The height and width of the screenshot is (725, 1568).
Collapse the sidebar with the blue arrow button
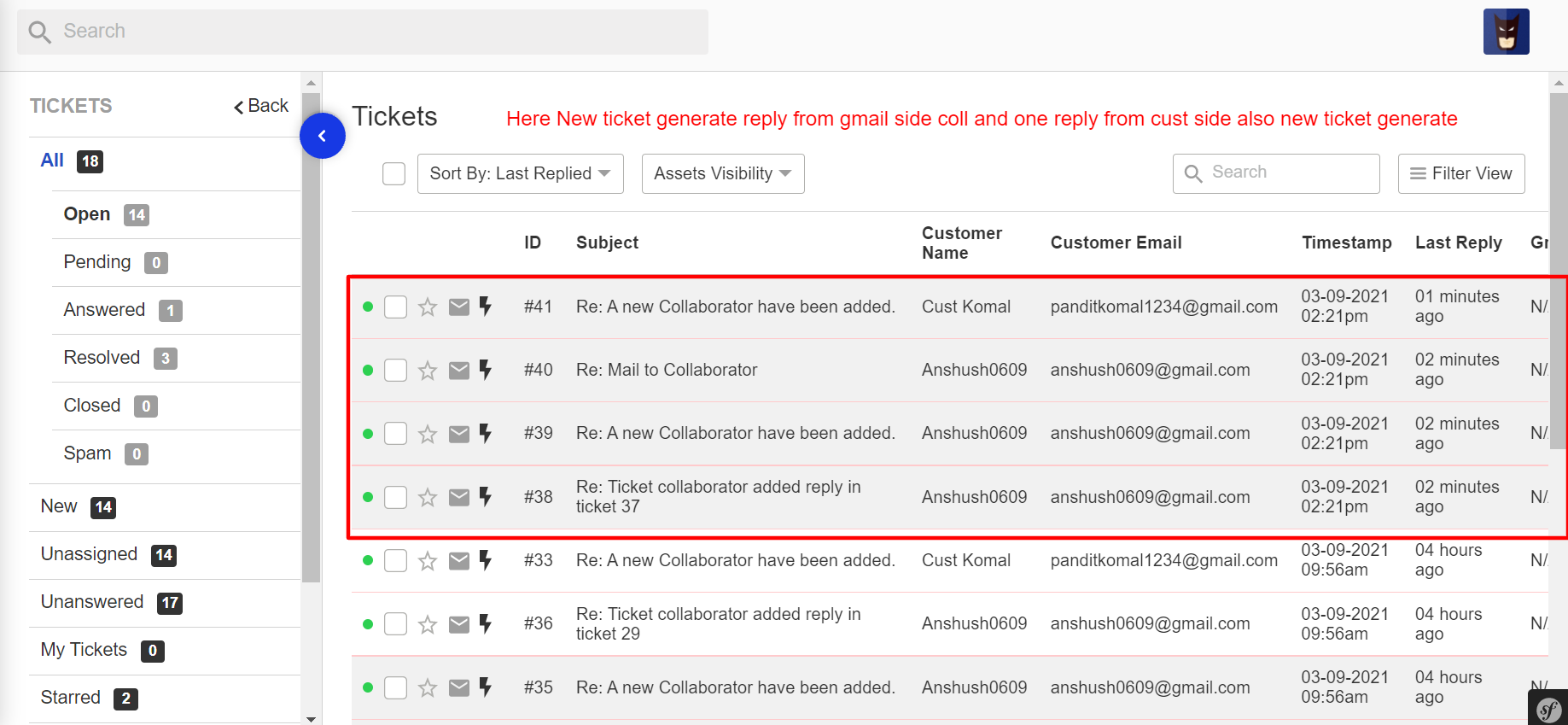(x=323, y=136)
